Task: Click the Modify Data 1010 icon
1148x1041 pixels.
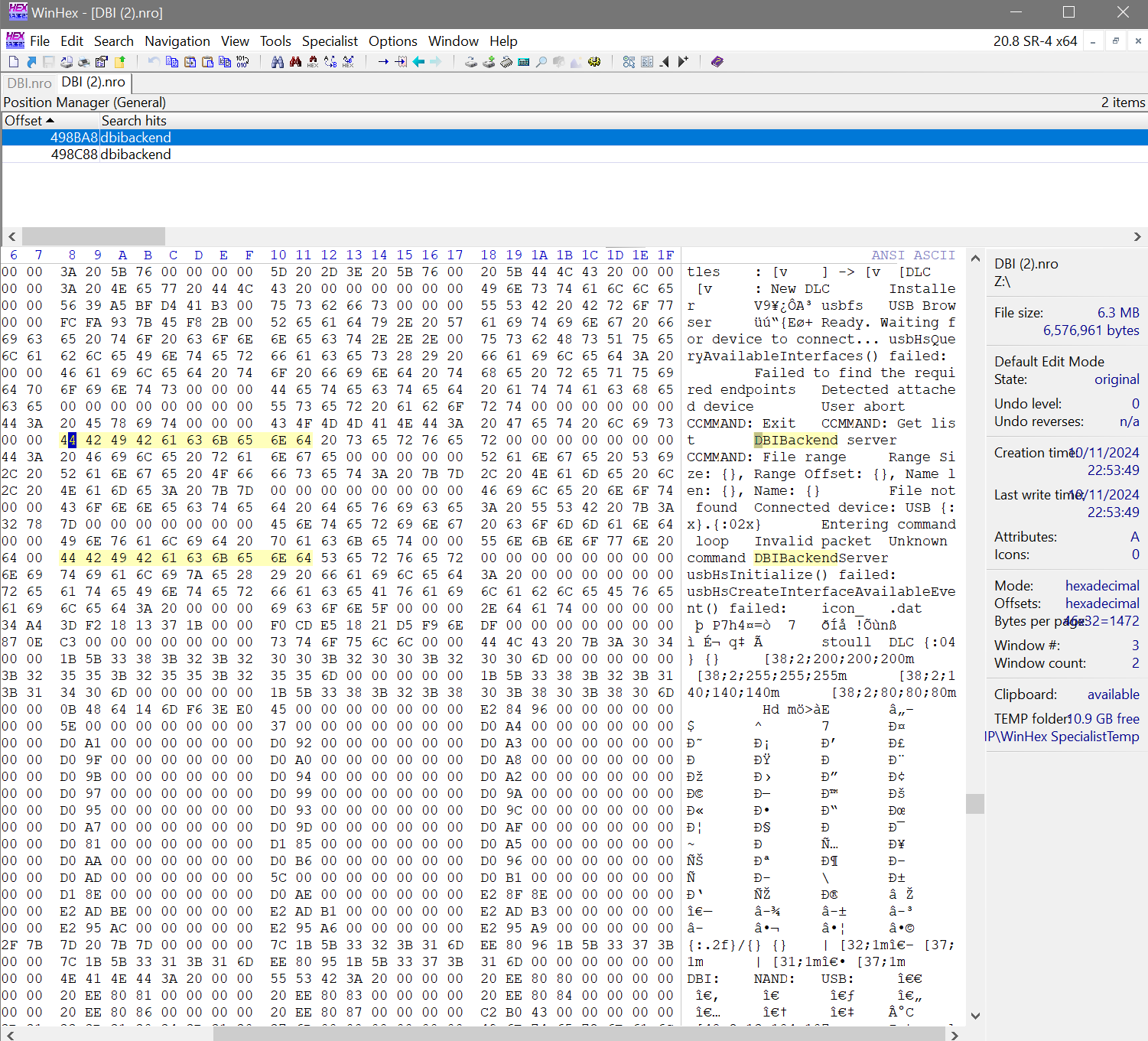Action: point(242,62)
